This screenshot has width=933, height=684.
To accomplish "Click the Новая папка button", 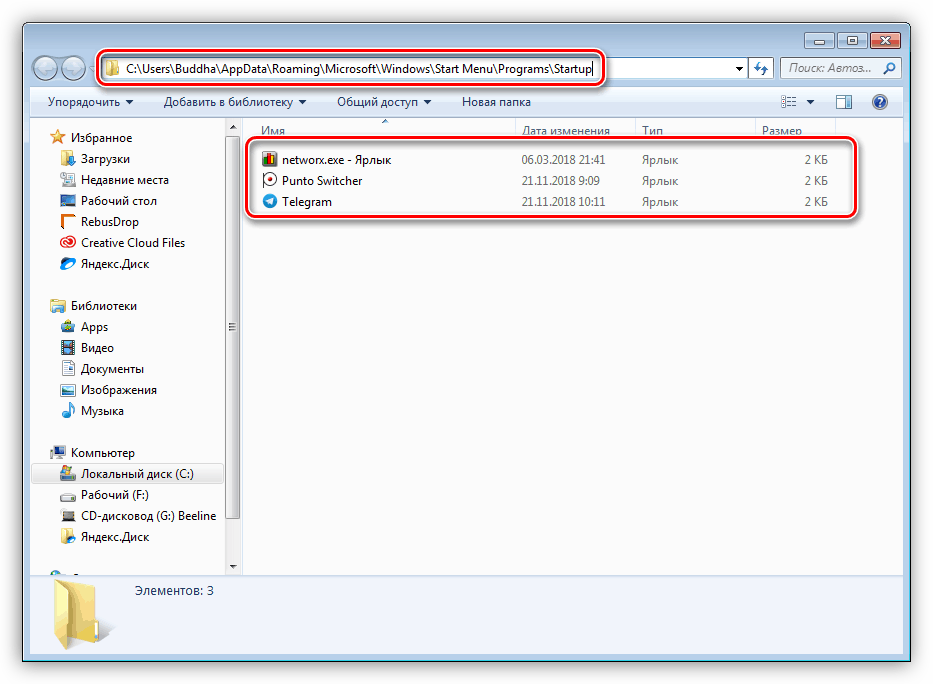I will [496, 102].
